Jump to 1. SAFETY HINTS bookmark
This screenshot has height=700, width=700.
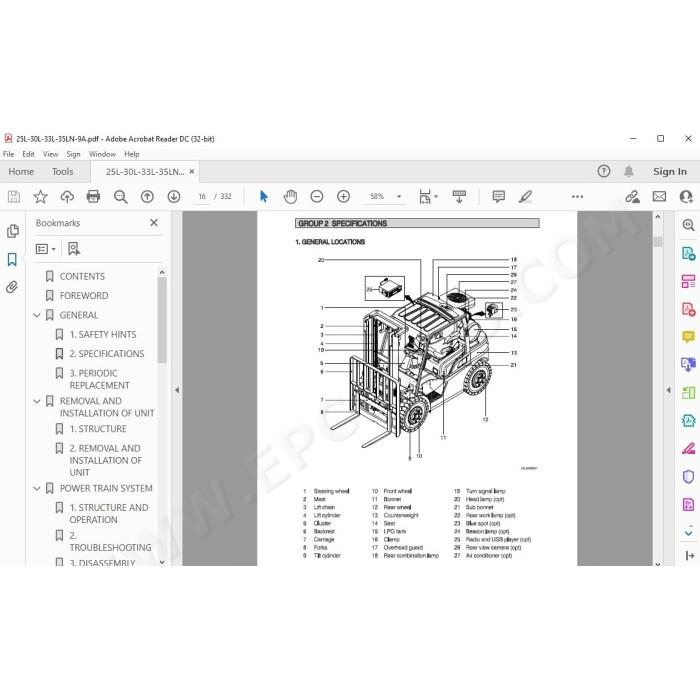click(103, 334)
